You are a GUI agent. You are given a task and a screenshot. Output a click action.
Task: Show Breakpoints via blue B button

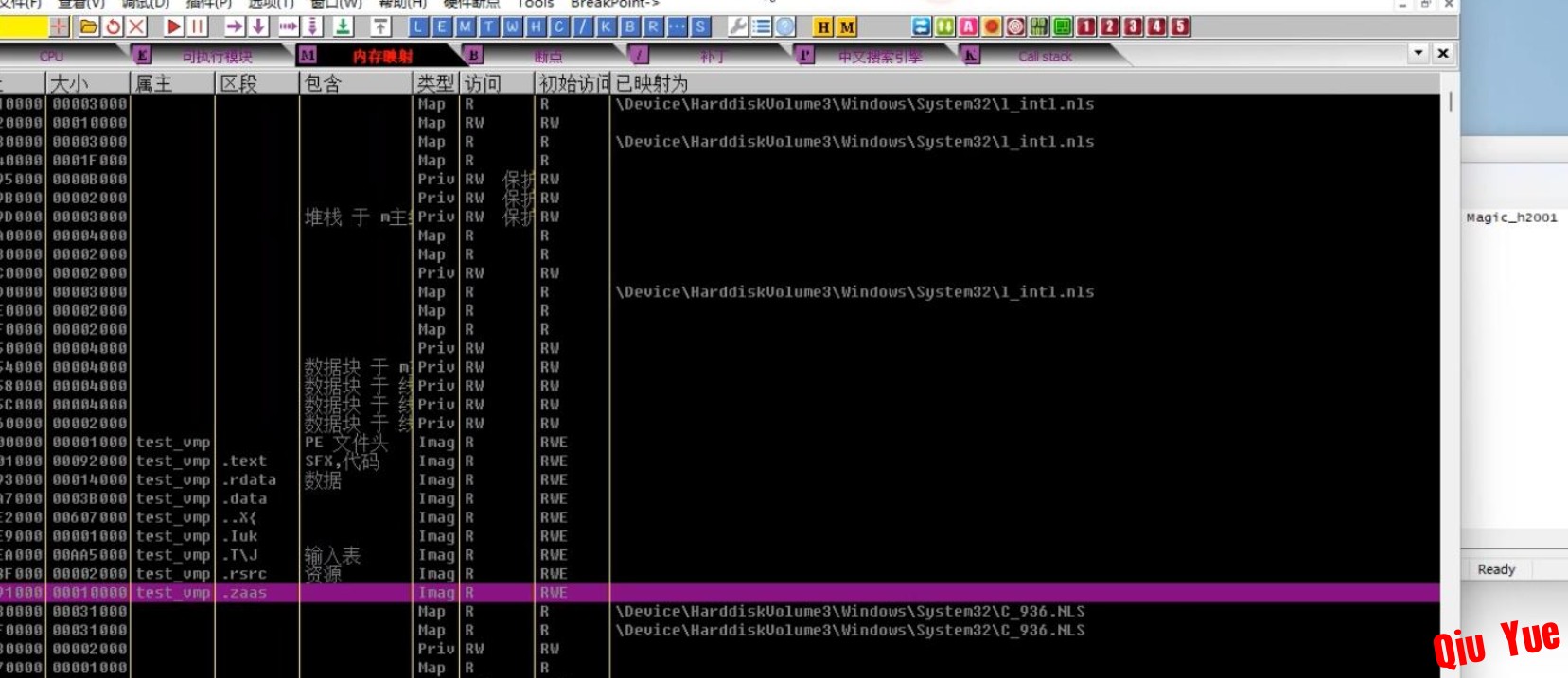[x=629, y=26]
